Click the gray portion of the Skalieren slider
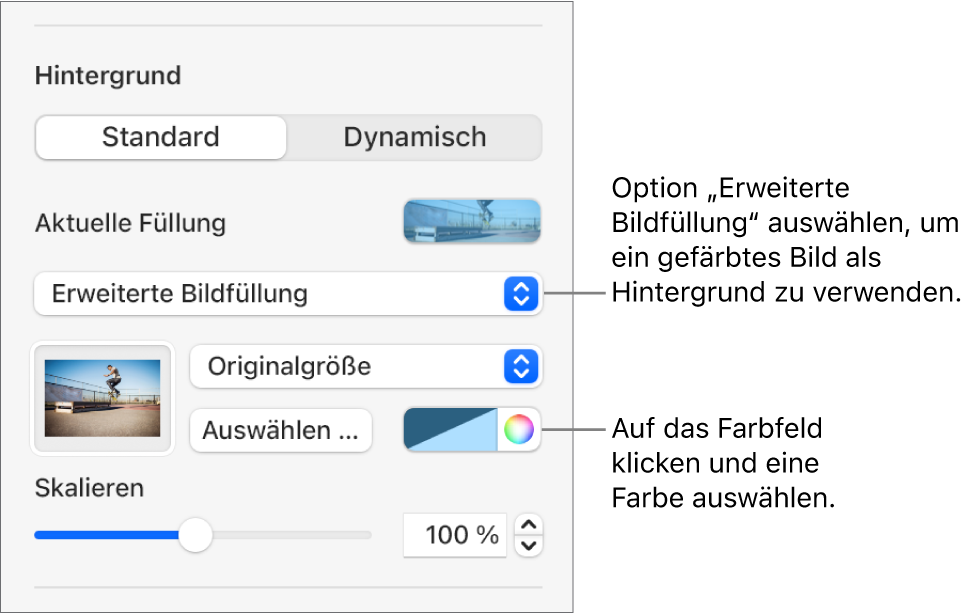The width and height of the screenshot is (980, 614). [x=290, y=535]
